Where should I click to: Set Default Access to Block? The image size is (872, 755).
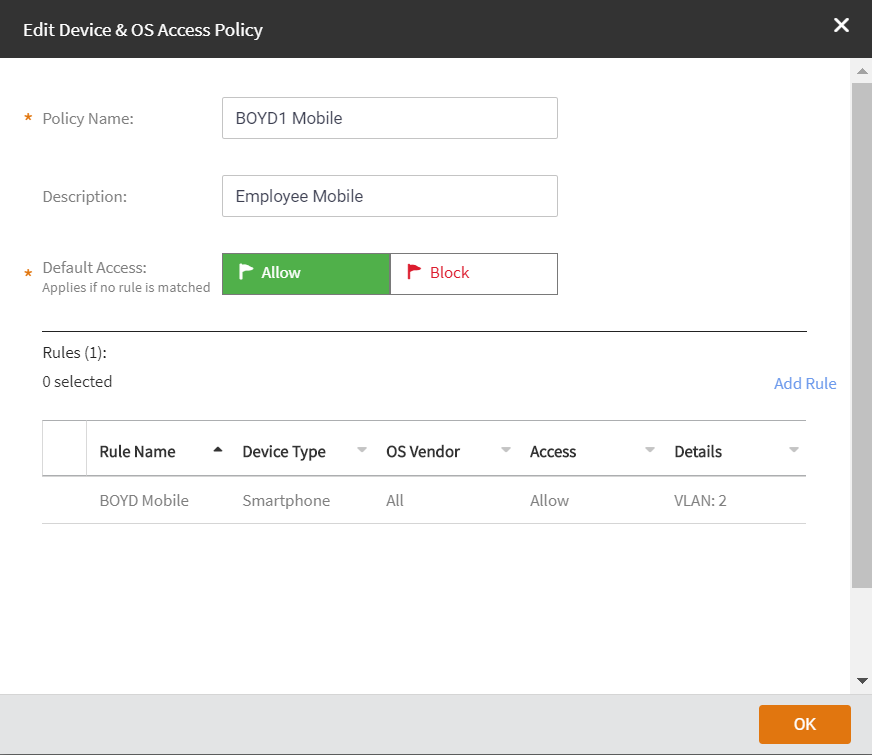tap(474, 274)
